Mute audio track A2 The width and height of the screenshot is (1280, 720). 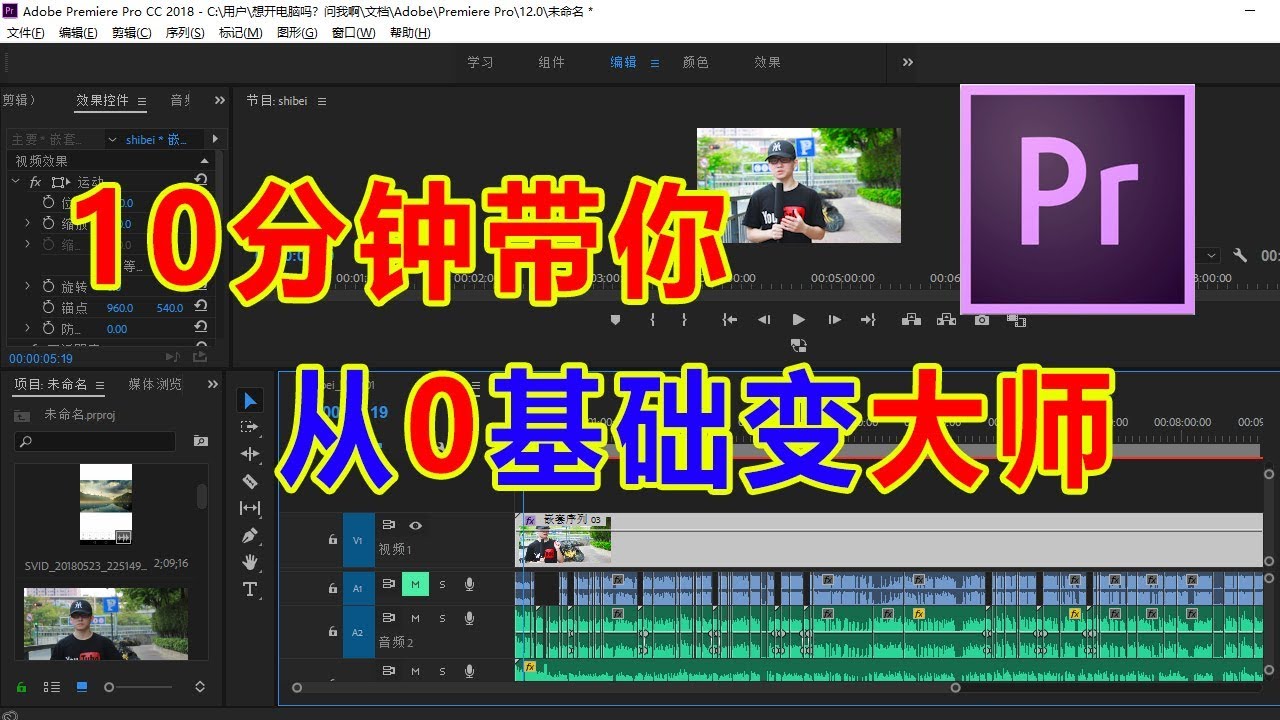click(x=415, y=618)
